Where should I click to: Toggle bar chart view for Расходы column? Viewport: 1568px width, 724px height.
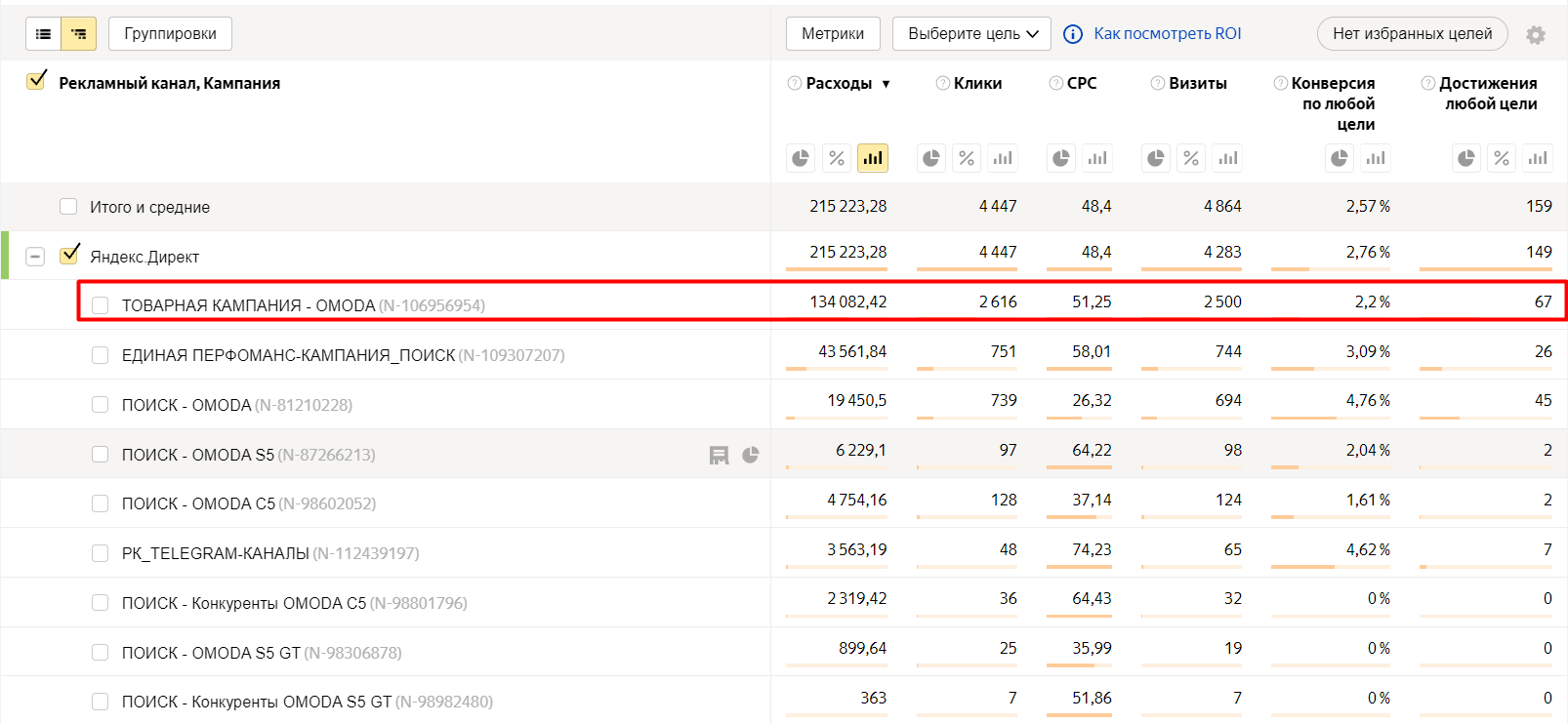(873, 158)
